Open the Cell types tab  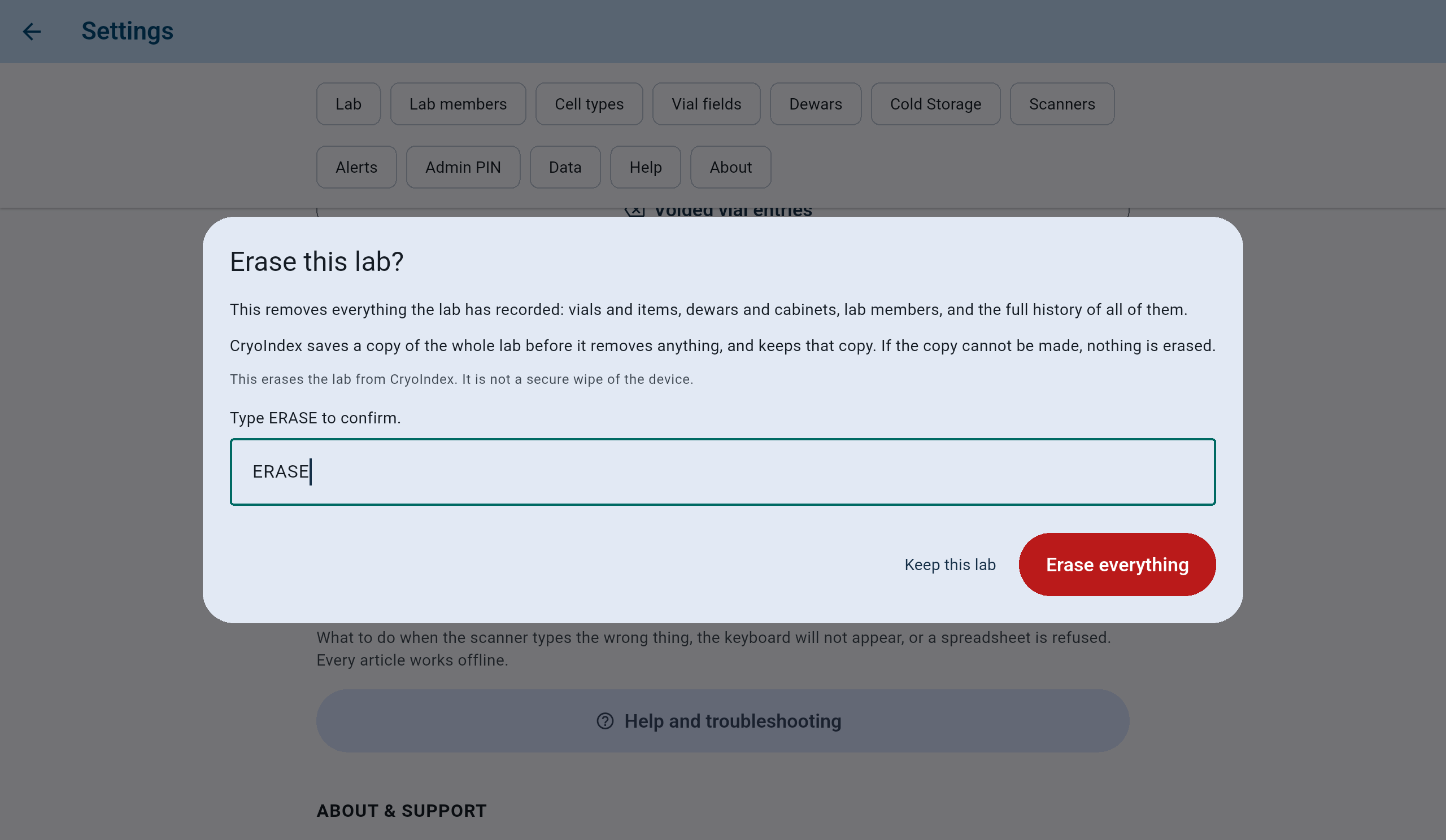point(589,104)
